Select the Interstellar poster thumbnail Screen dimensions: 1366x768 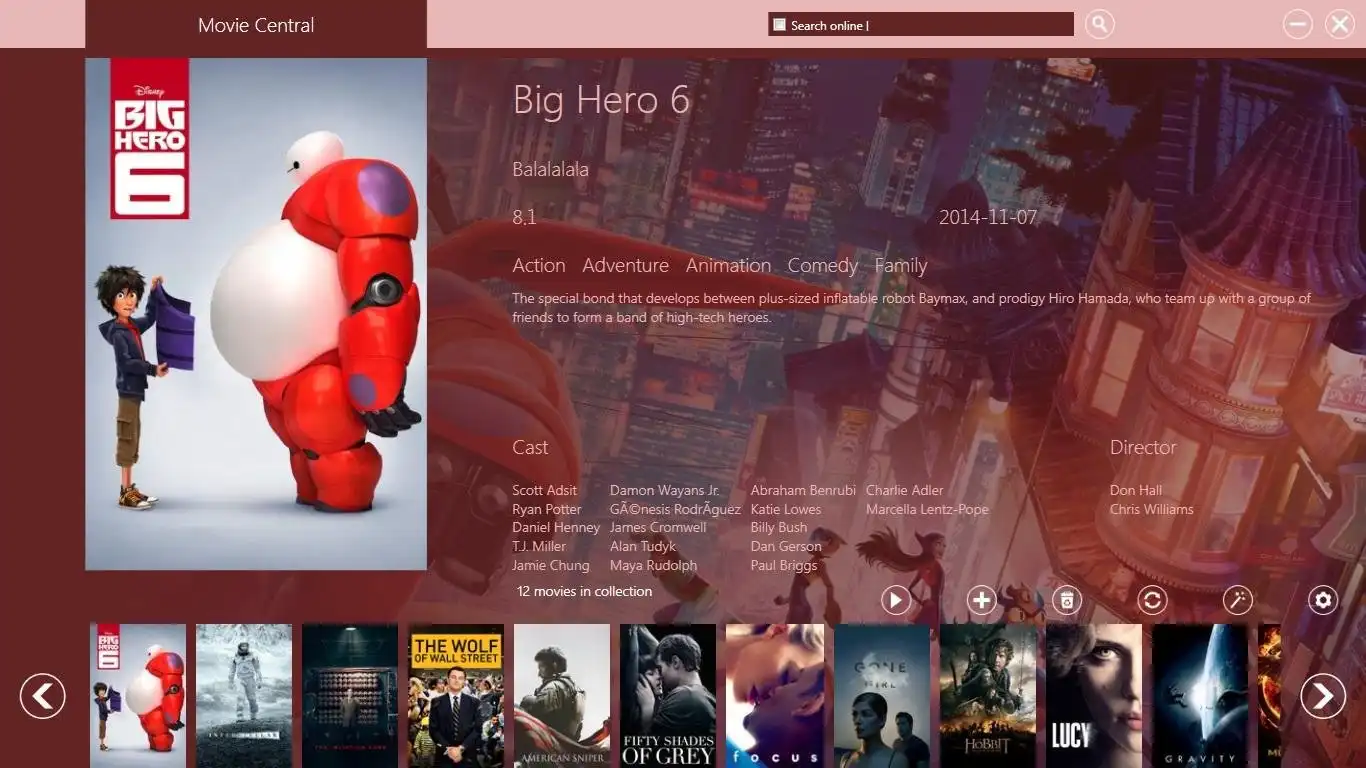244,696
